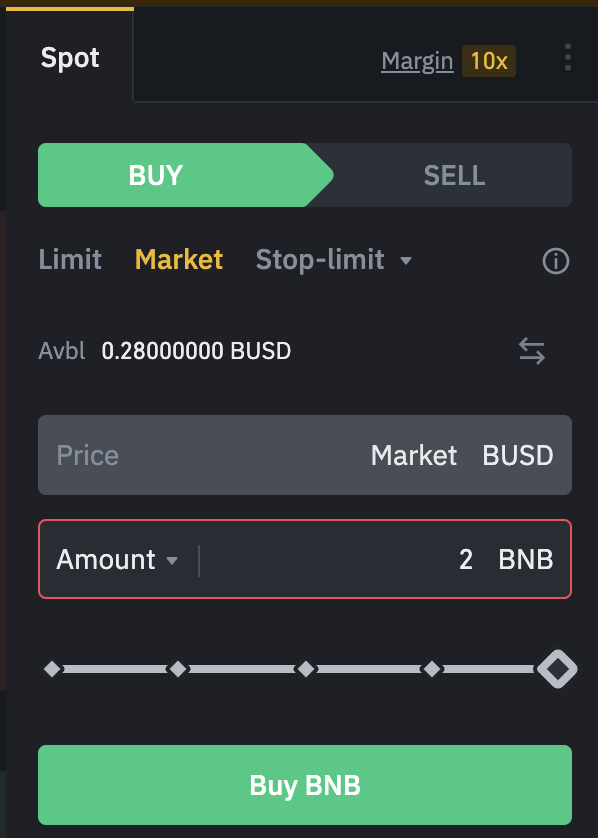
Task: Expand the Stop-limit dropdown arrow
Action: click(x=406, y=261)
